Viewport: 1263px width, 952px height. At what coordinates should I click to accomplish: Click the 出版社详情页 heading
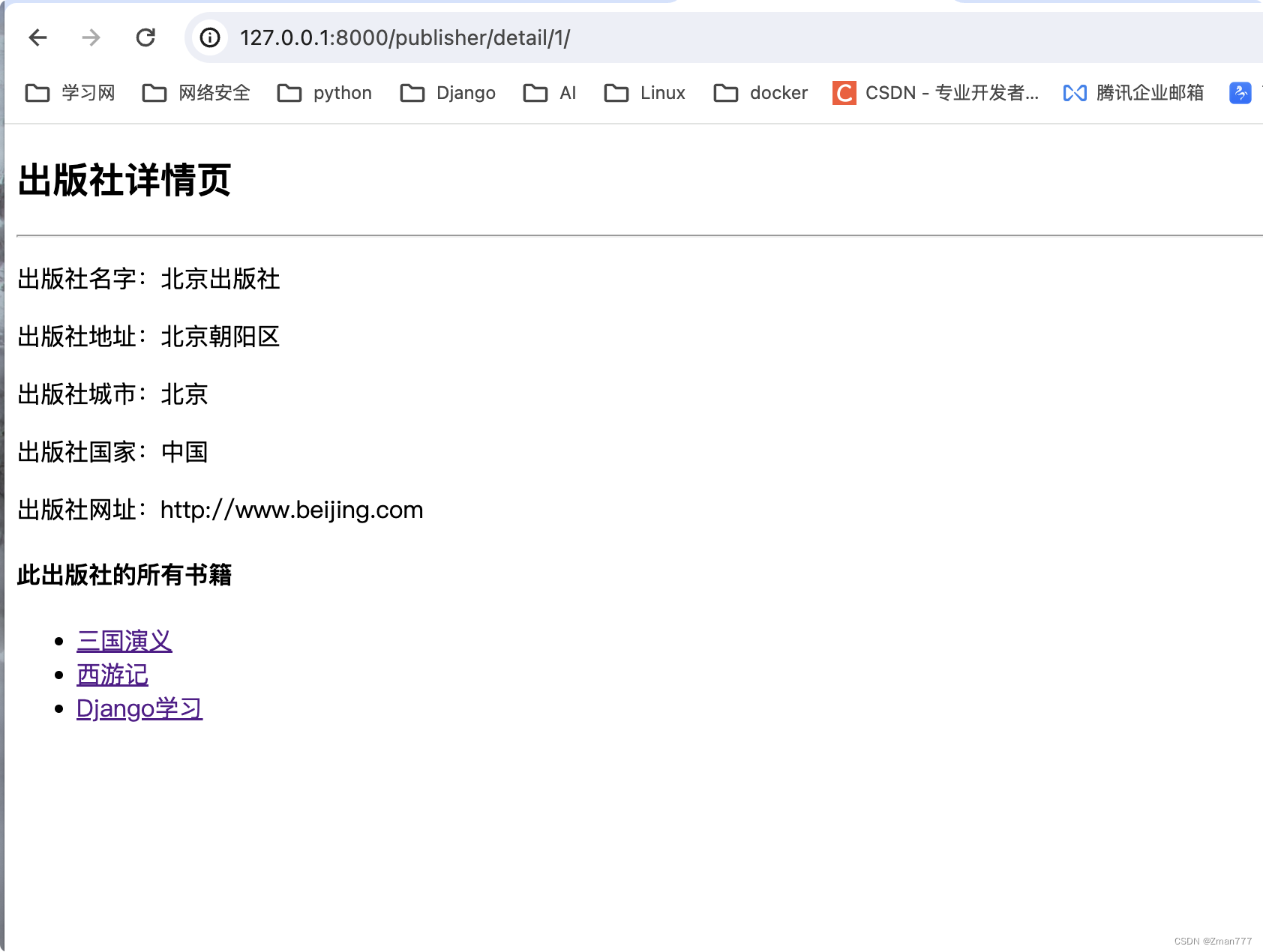click(x=124, y=181)
